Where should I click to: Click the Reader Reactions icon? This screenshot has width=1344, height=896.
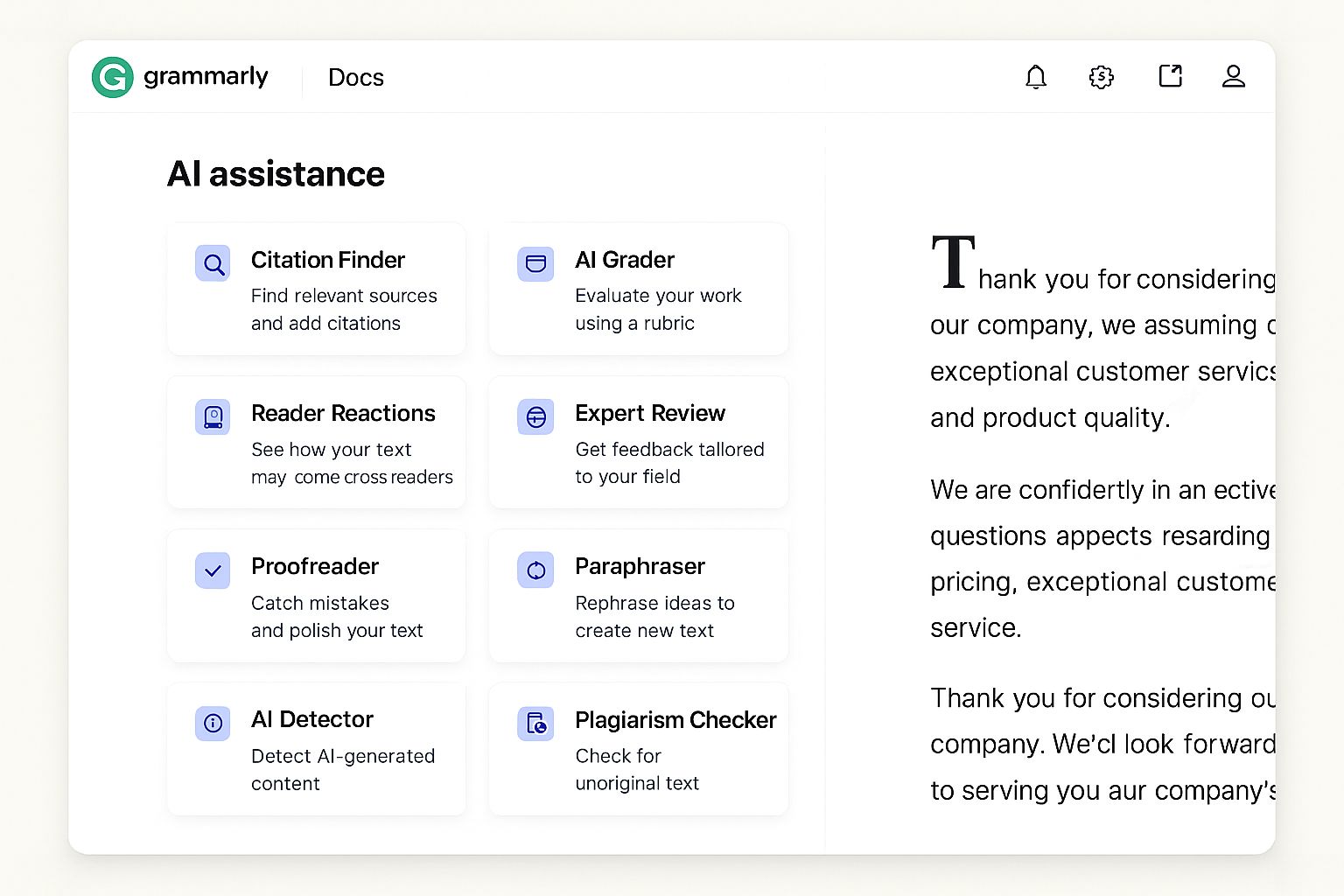(213, 416)
